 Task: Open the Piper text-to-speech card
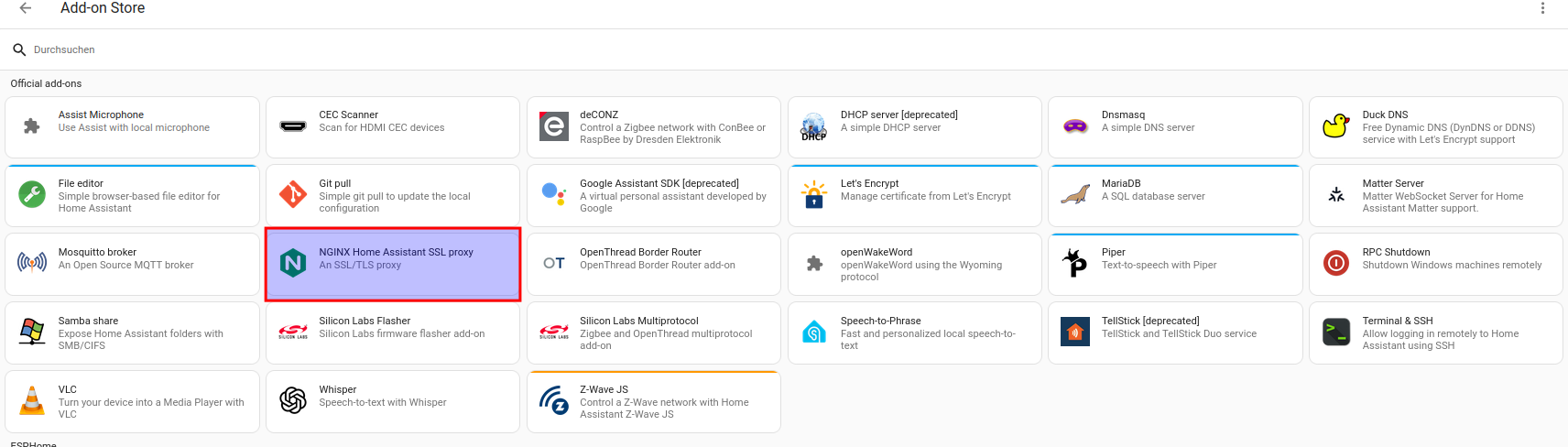point(1175,265)
